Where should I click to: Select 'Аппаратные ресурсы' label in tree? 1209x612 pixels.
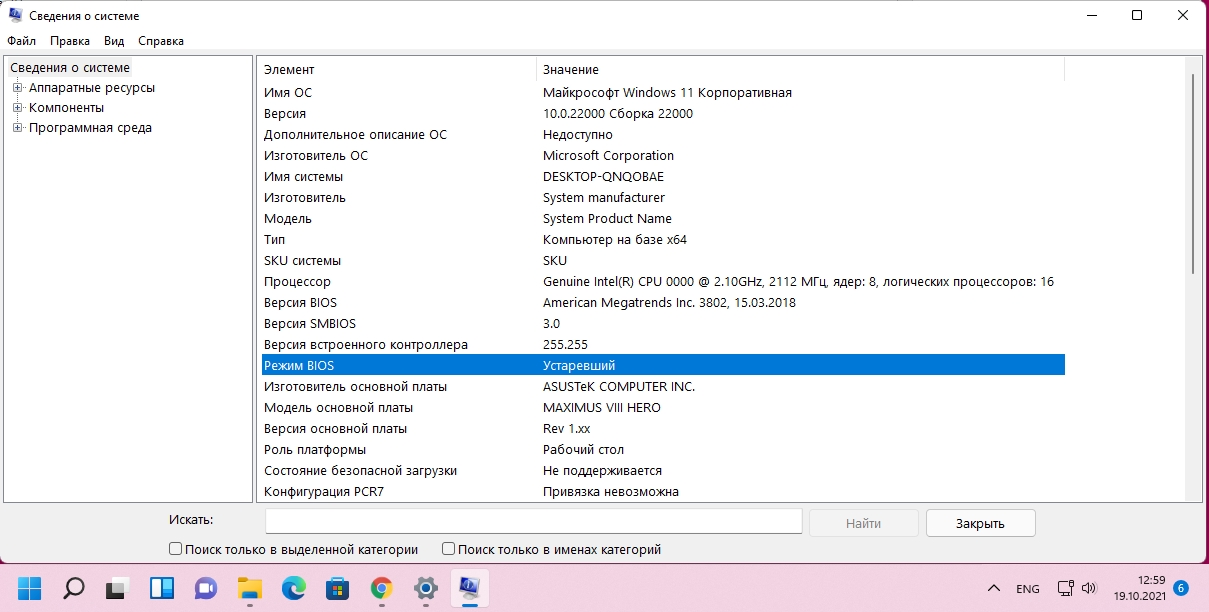pyautogui.click(x=92, y=88)
